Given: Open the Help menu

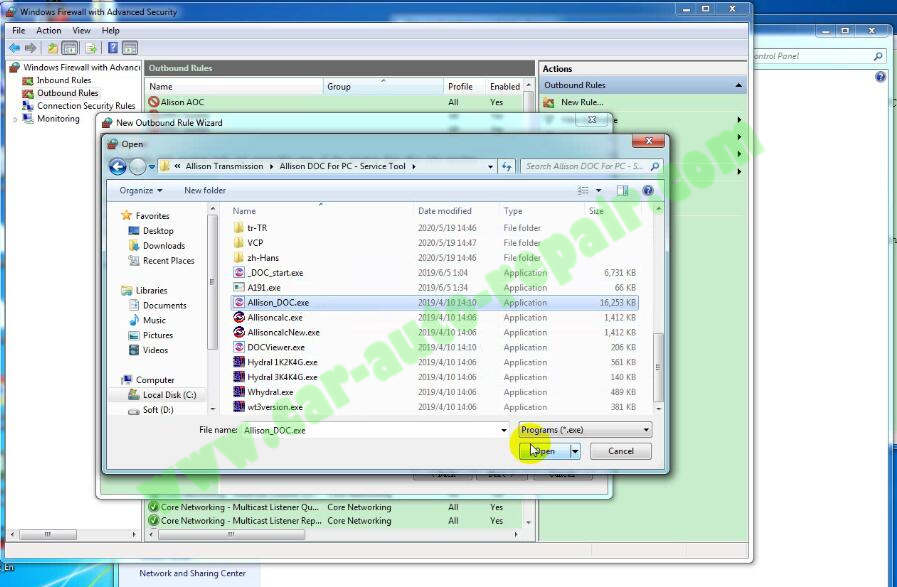Looking at the screenshot, I should [110, 30].
